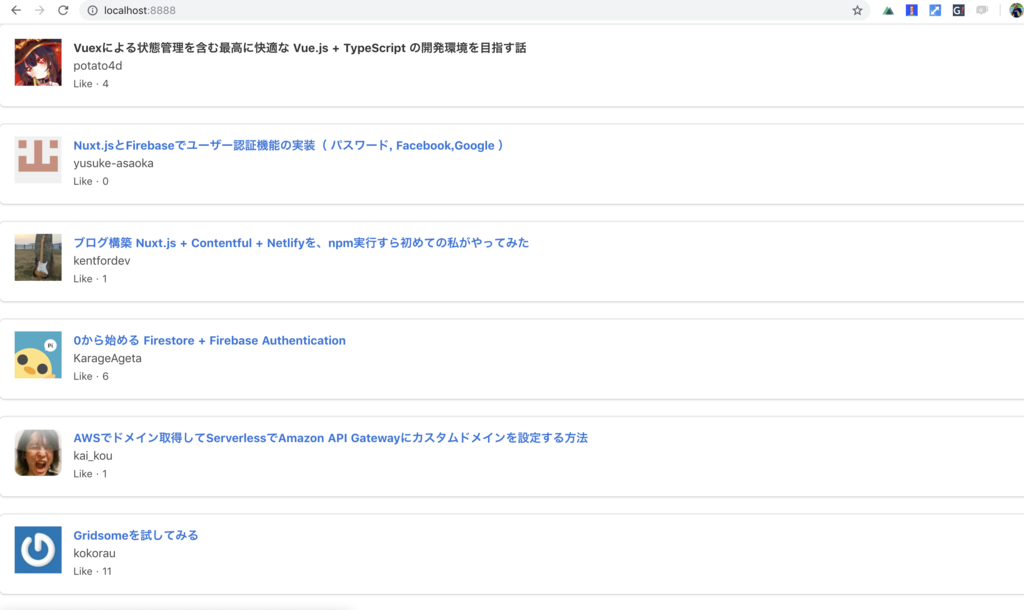Click yusuke-asaoka's pixel pattern avatar
Viewport: 1024px width, 610px height.
[x=38, y=159]
